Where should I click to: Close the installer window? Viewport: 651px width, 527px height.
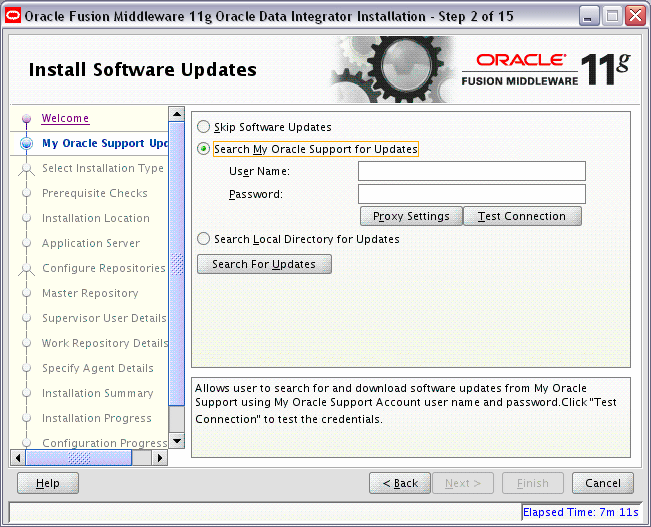click(636, 16)
